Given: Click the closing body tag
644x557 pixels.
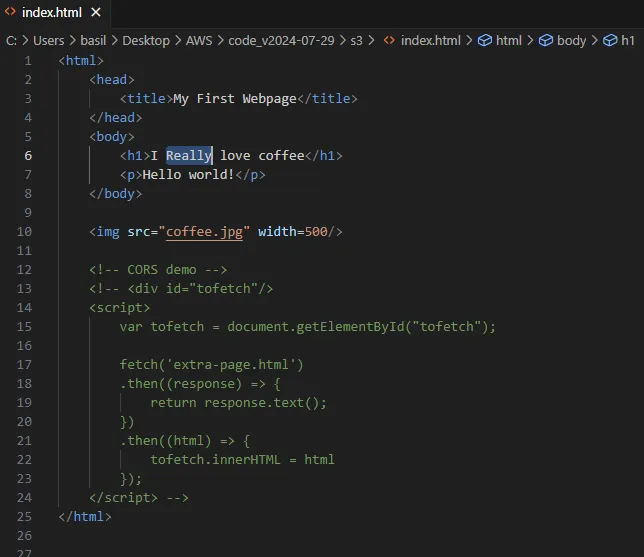Looking at the screenshot, I should pyautogui.click(x=115, y=193).
